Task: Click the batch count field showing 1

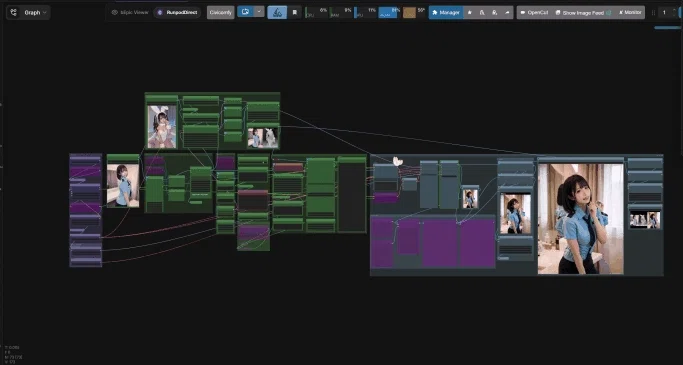Action: click(664, 13)
